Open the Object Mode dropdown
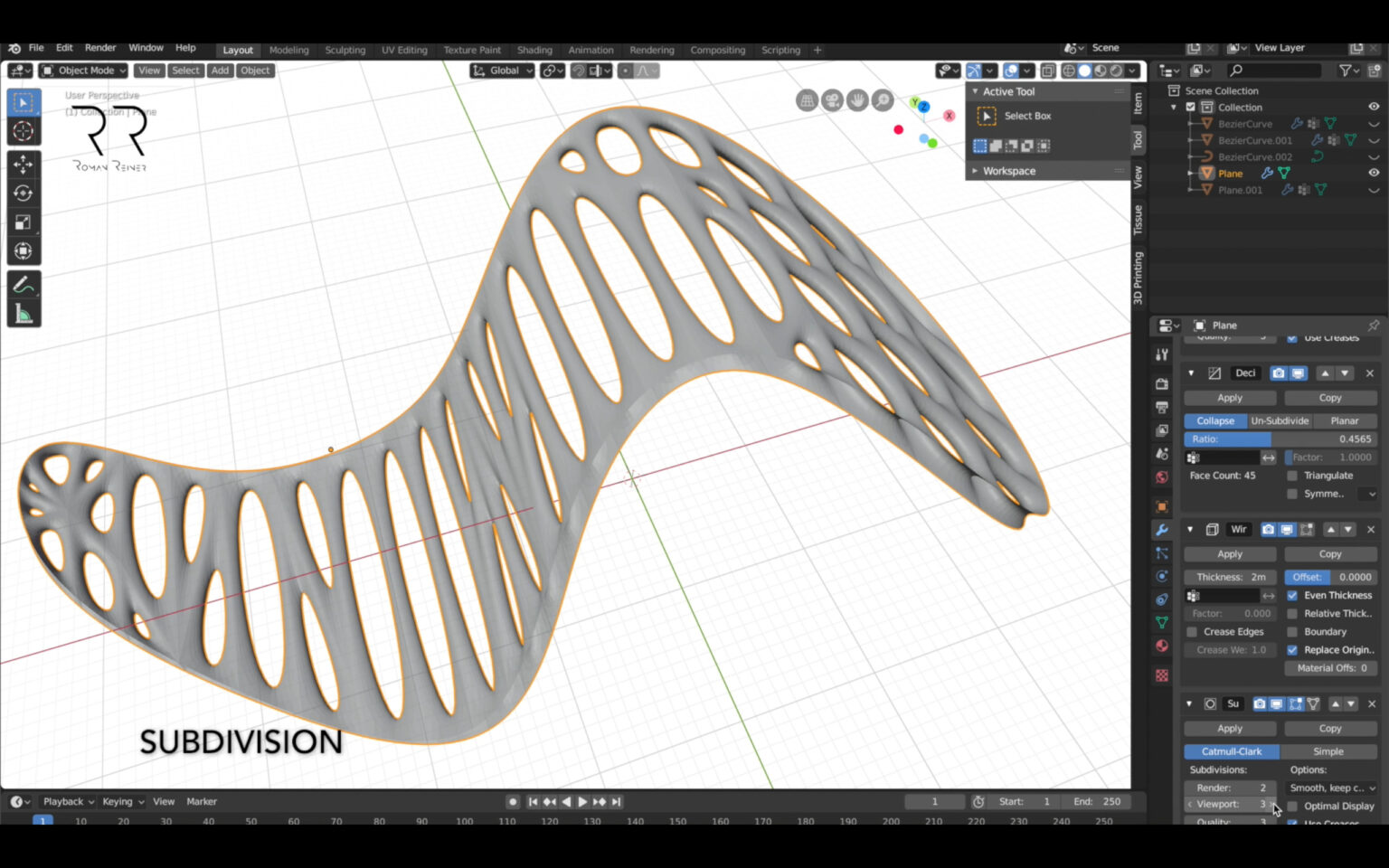This screenshot has height=868, width=1389. pyautogui.click(x=81, y=70)
